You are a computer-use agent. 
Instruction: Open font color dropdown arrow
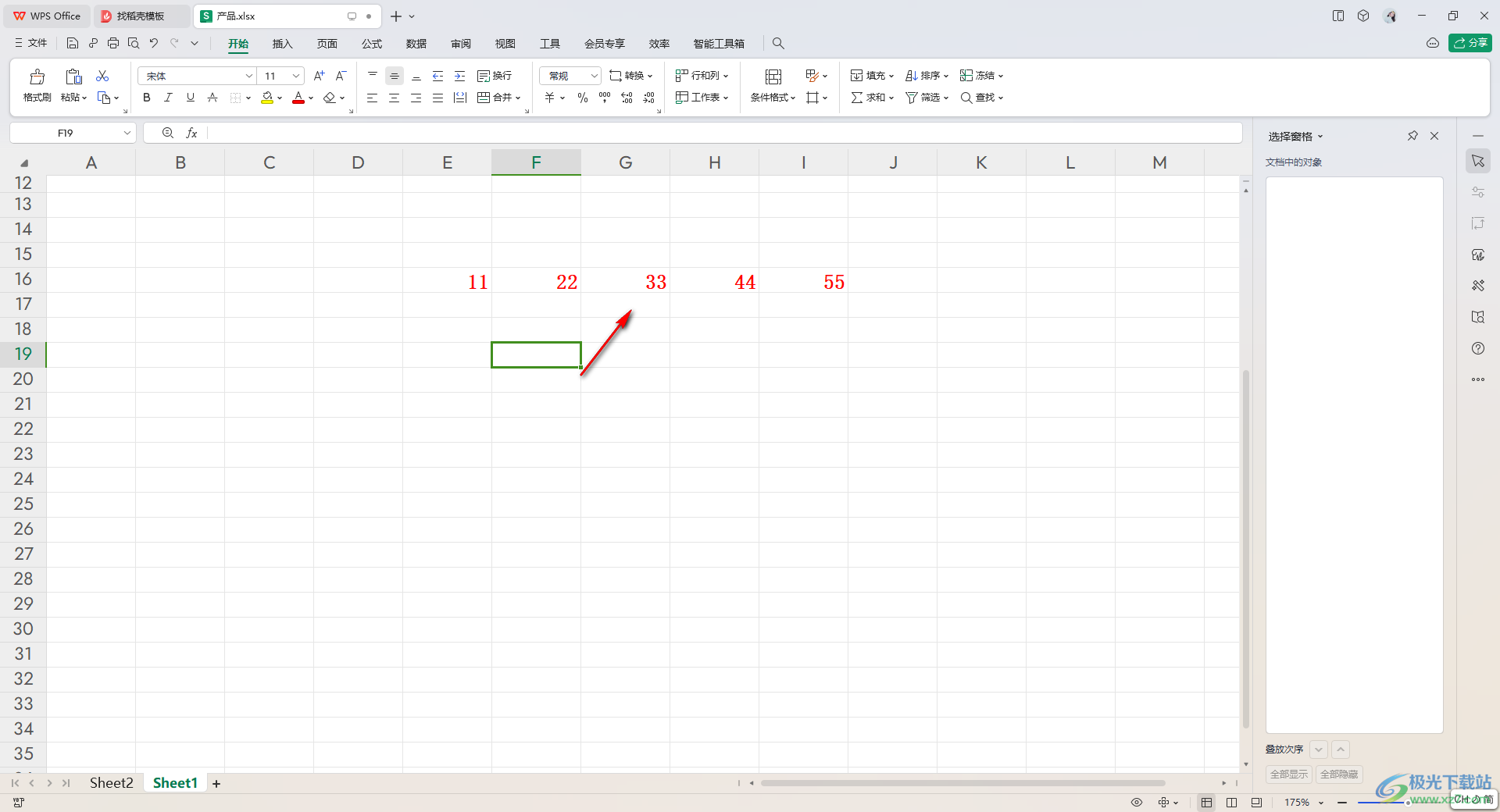(311, 98)
